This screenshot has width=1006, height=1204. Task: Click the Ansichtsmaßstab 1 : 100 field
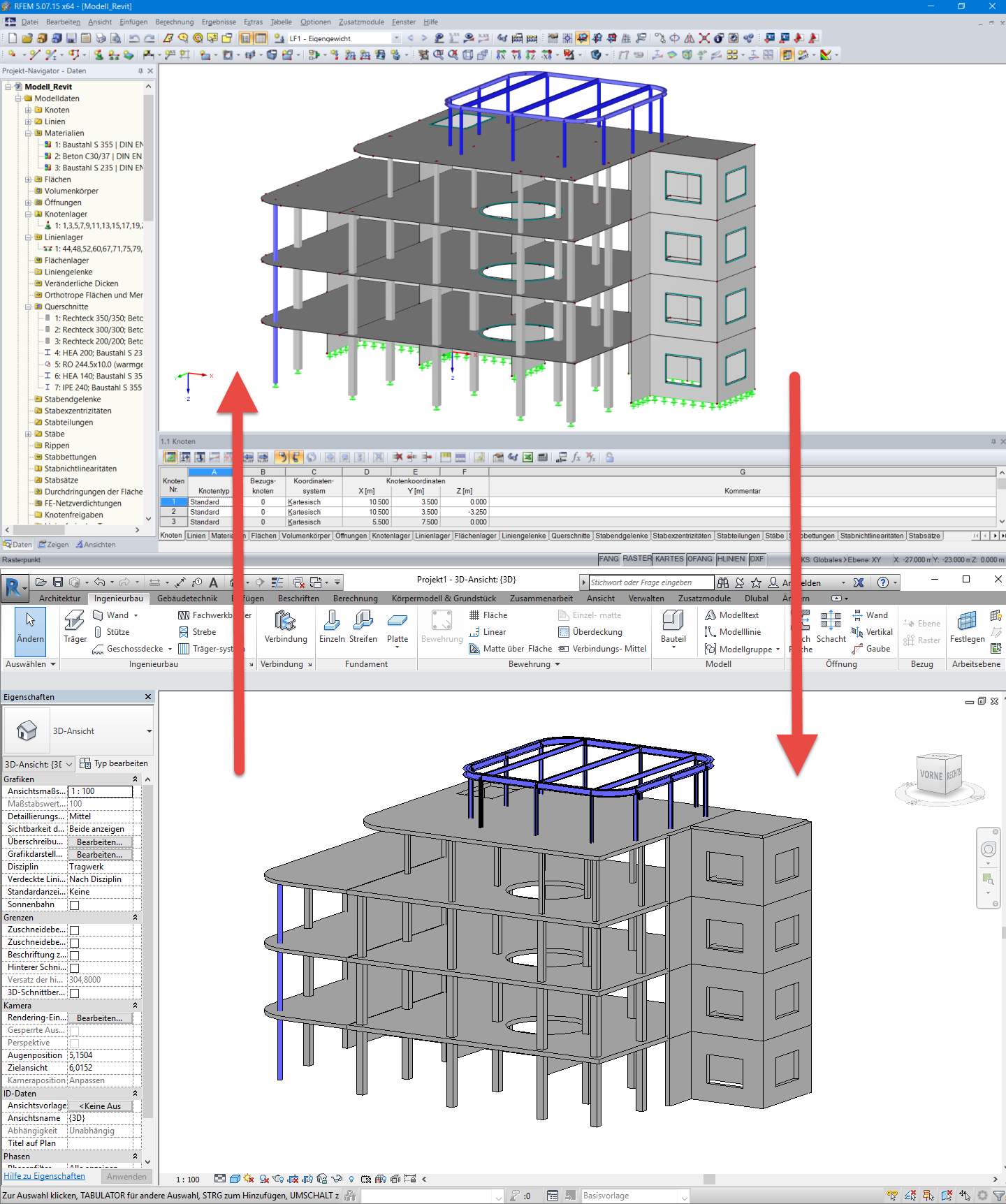[x=100, y=791]
